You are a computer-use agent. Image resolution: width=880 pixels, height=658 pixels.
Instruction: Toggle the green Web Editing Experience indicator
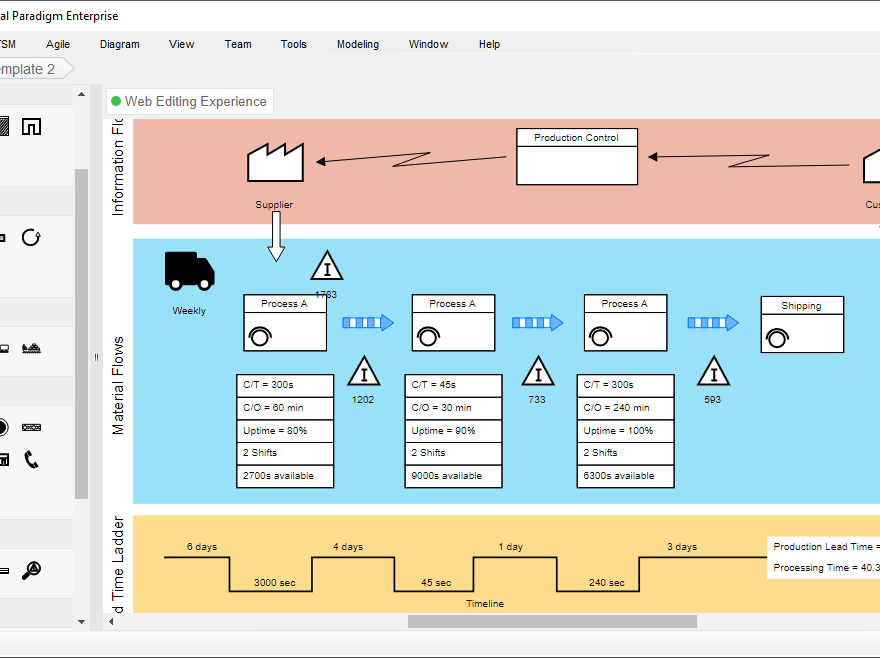point(115,101)
